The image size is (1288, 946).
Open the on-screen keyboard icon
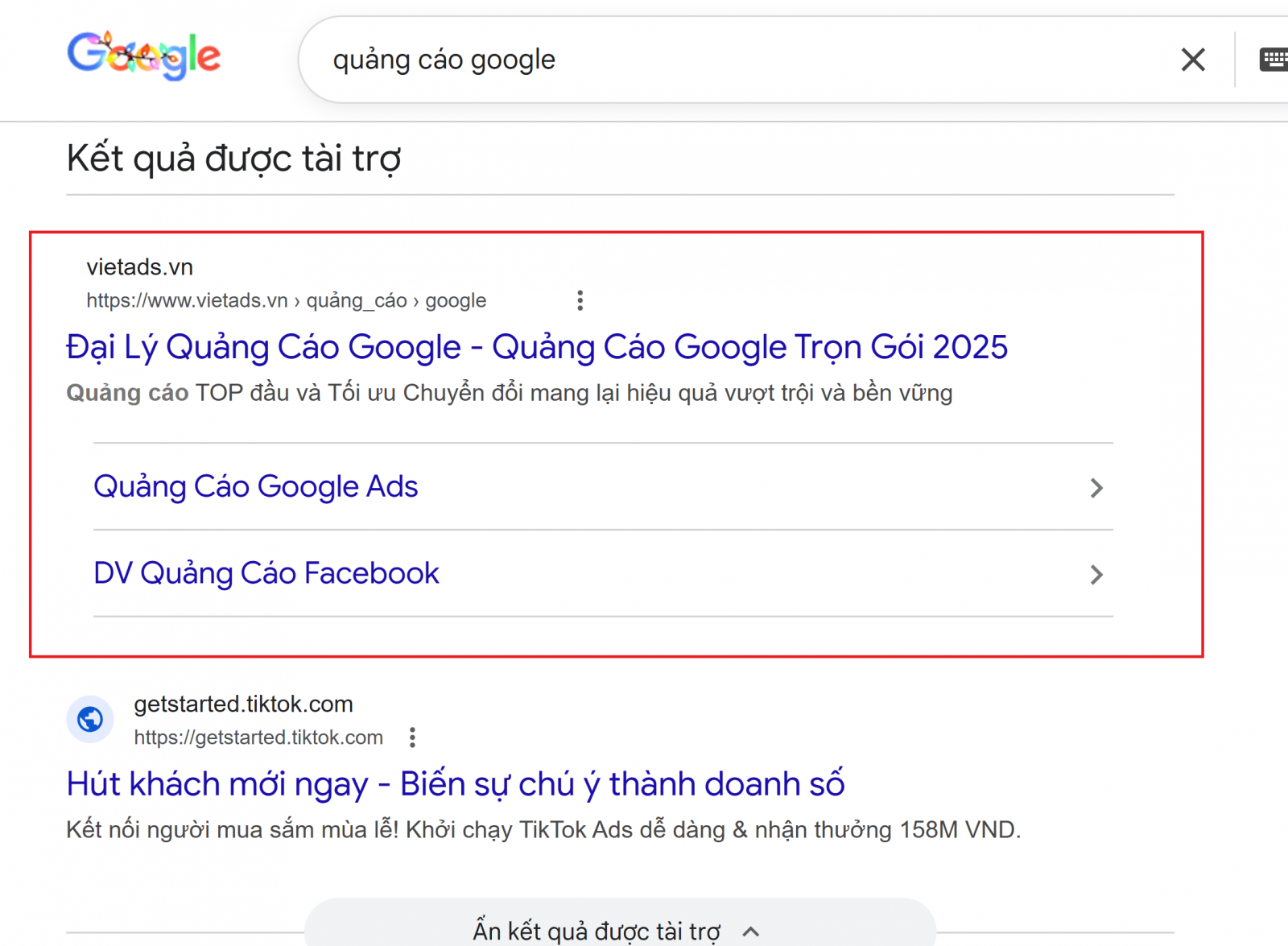coord(1274,59)
